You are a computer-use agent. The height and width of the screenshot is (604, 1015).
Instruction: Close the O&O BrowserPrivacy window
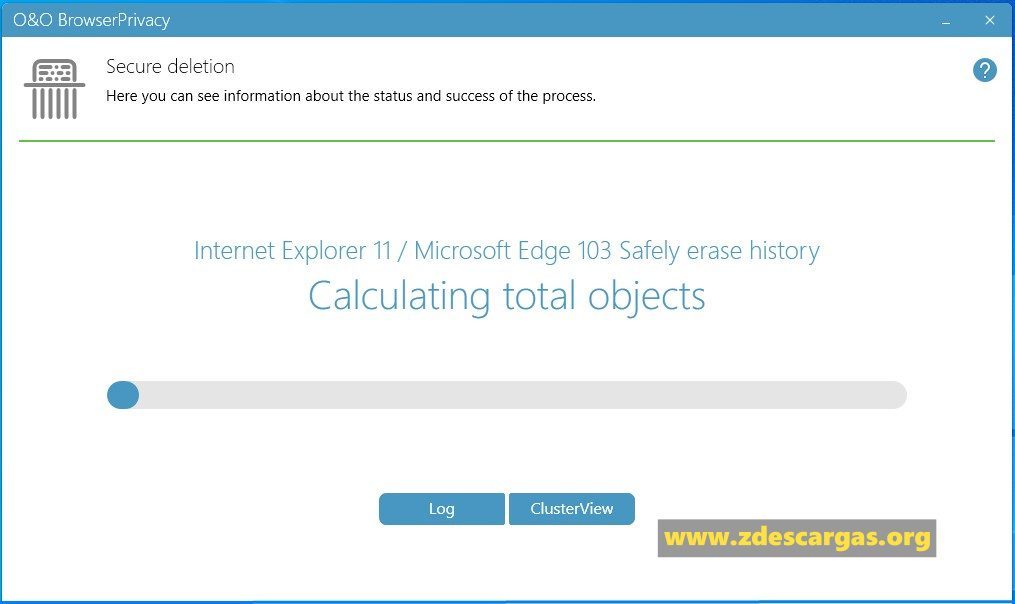(989, 20)
